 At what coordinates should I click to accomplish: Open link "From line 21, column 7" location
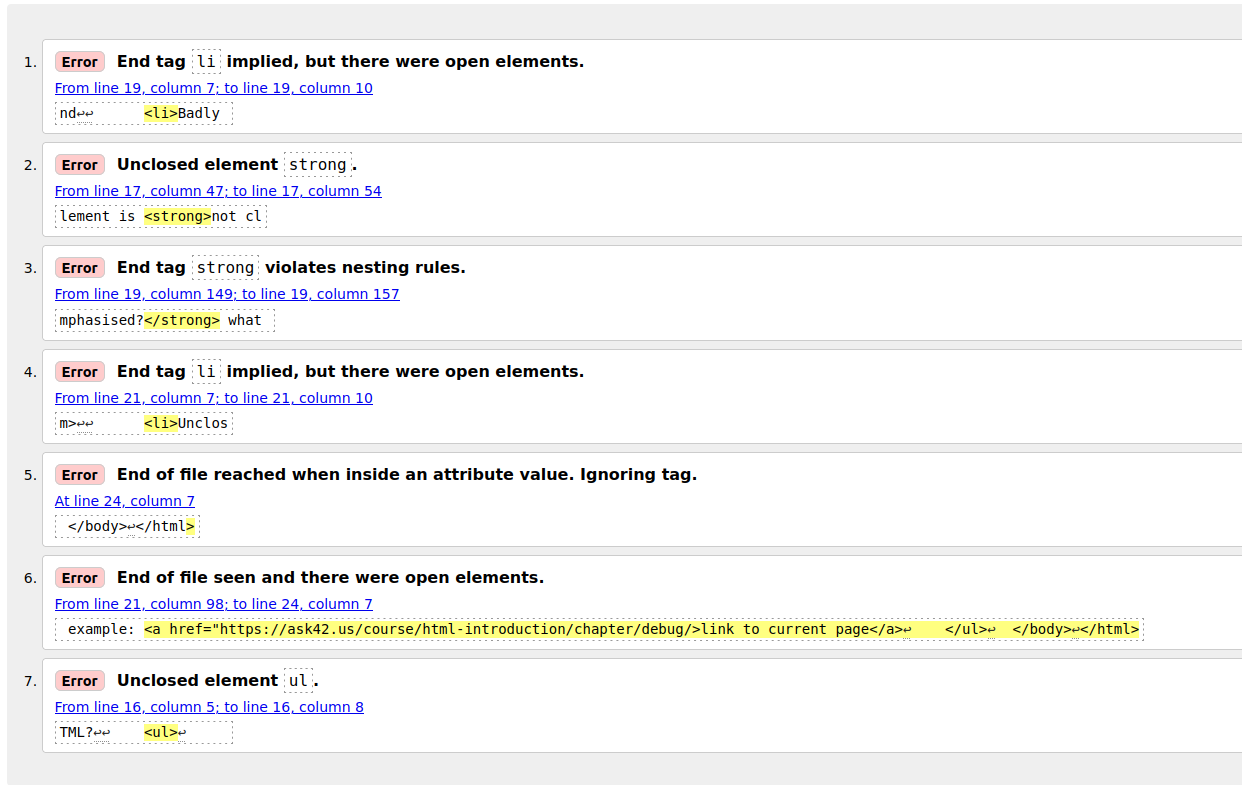(213, 398)
